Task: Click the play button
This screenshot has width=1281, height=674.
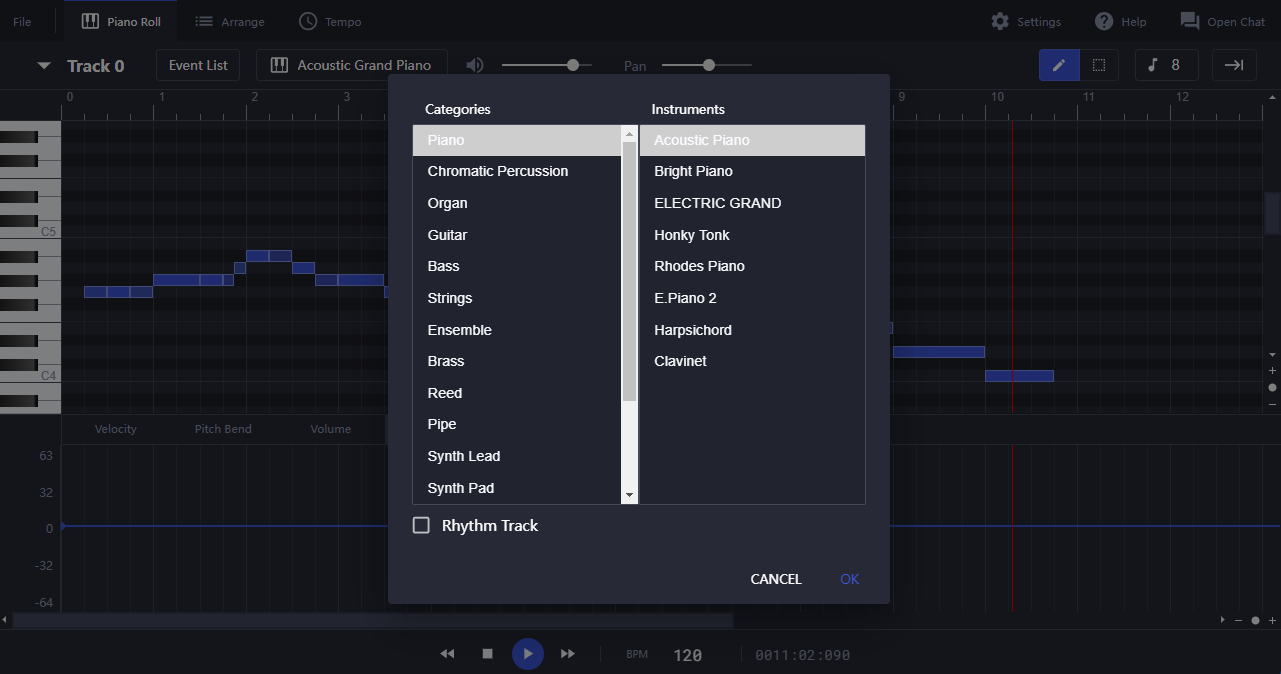Action: 528,654
